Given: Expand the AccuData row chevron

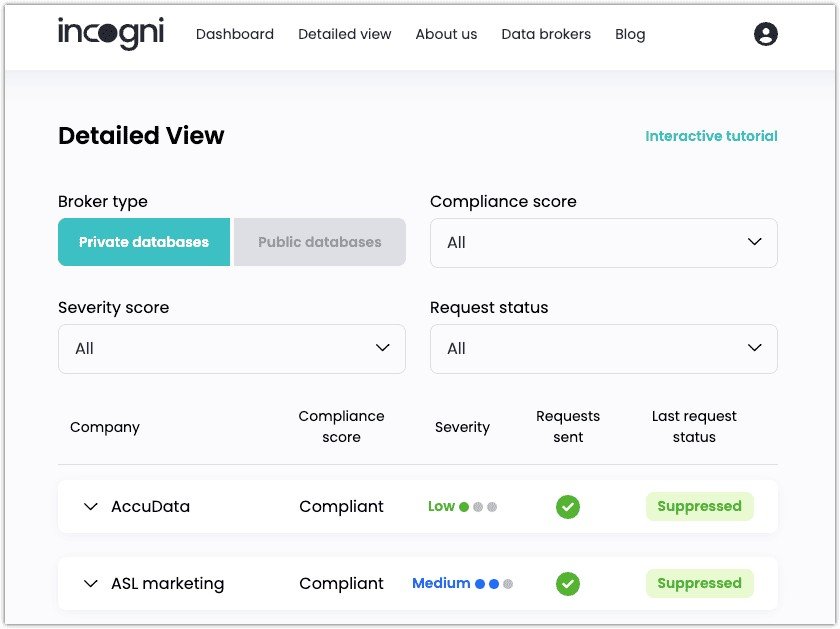Looking at the screenshot, I should pos(91,507).
